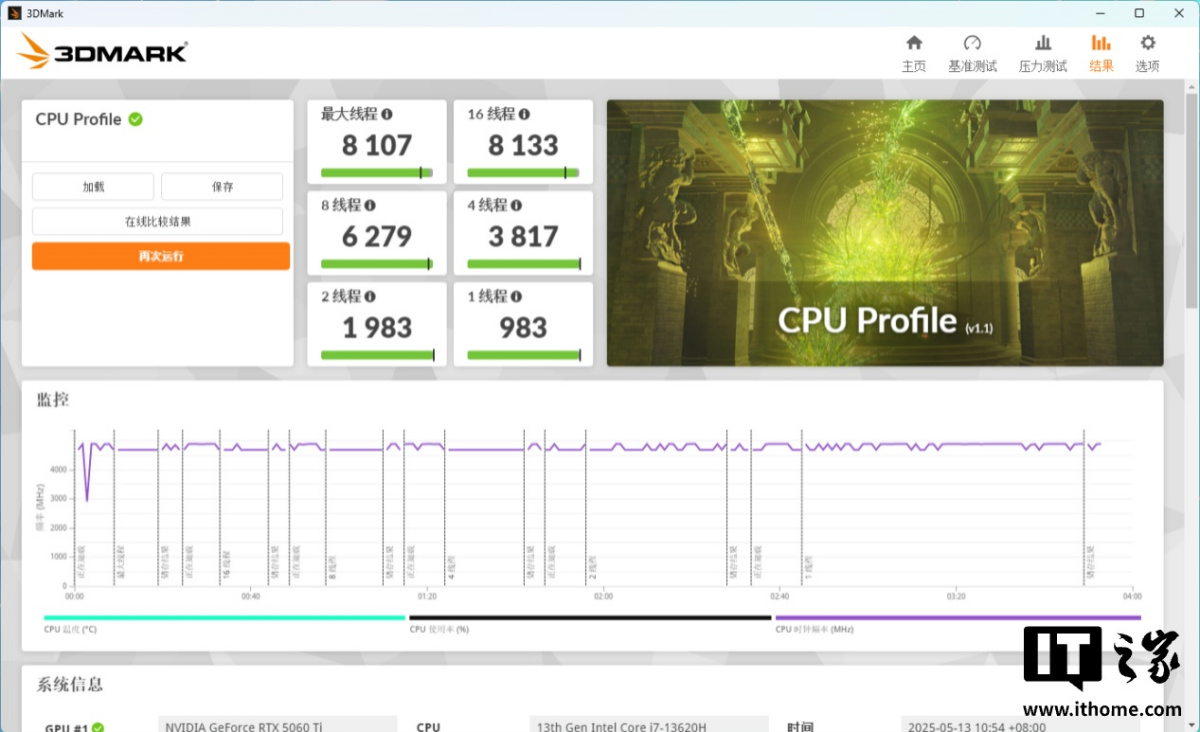
Task: Go to 基准测试 benchmarks gauge icon
Action: pyautogui.click(x=972, y=43)
